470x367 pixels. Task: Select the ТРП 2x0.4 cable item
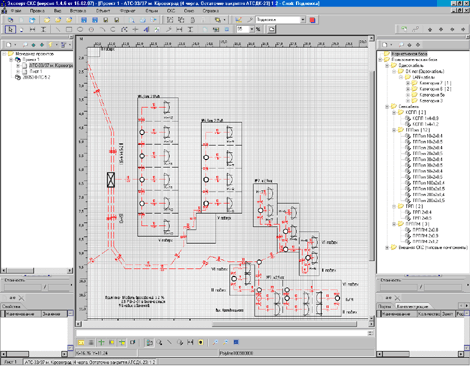tap(422, 212)
